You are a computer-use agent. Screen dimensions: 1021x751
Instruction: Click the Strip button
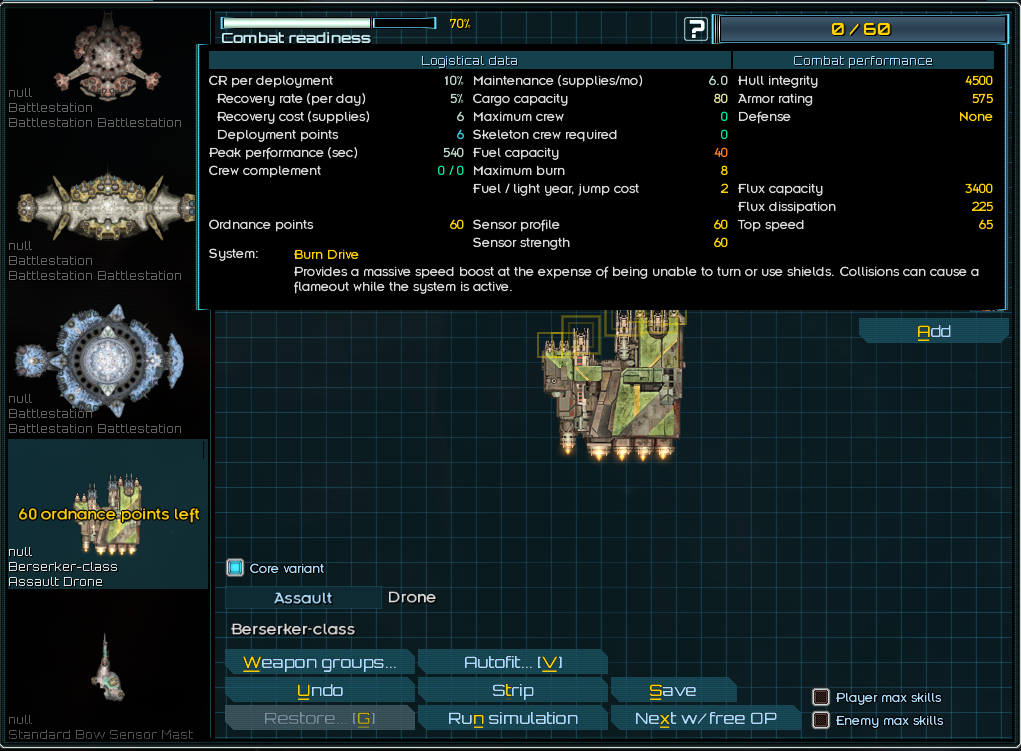[513, 690]
